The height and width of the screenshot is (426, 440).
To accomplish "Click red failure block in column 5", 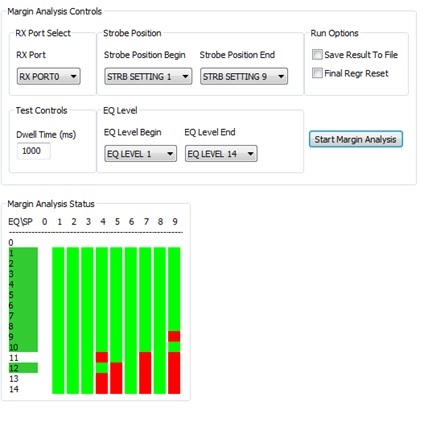I will point(116,378).
